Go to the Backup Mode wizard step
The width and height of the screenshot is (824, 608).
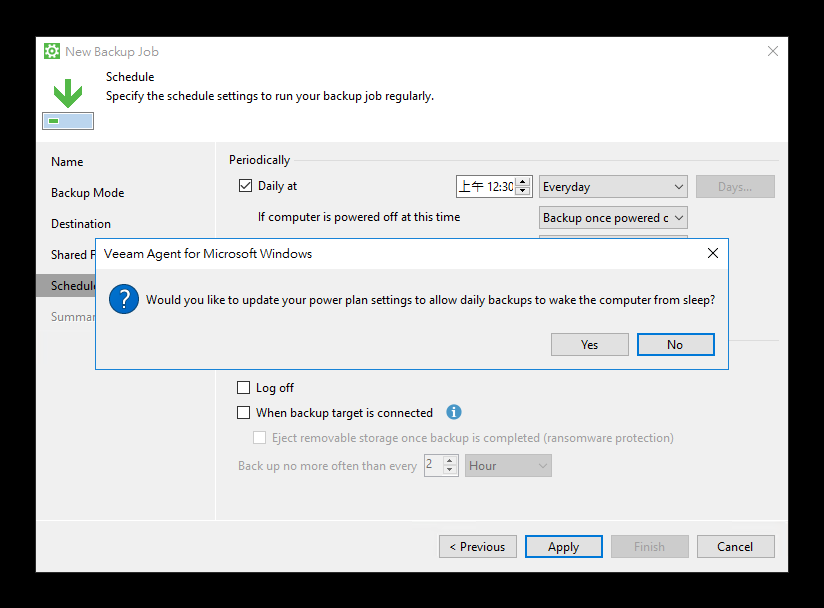click(88, 193)
